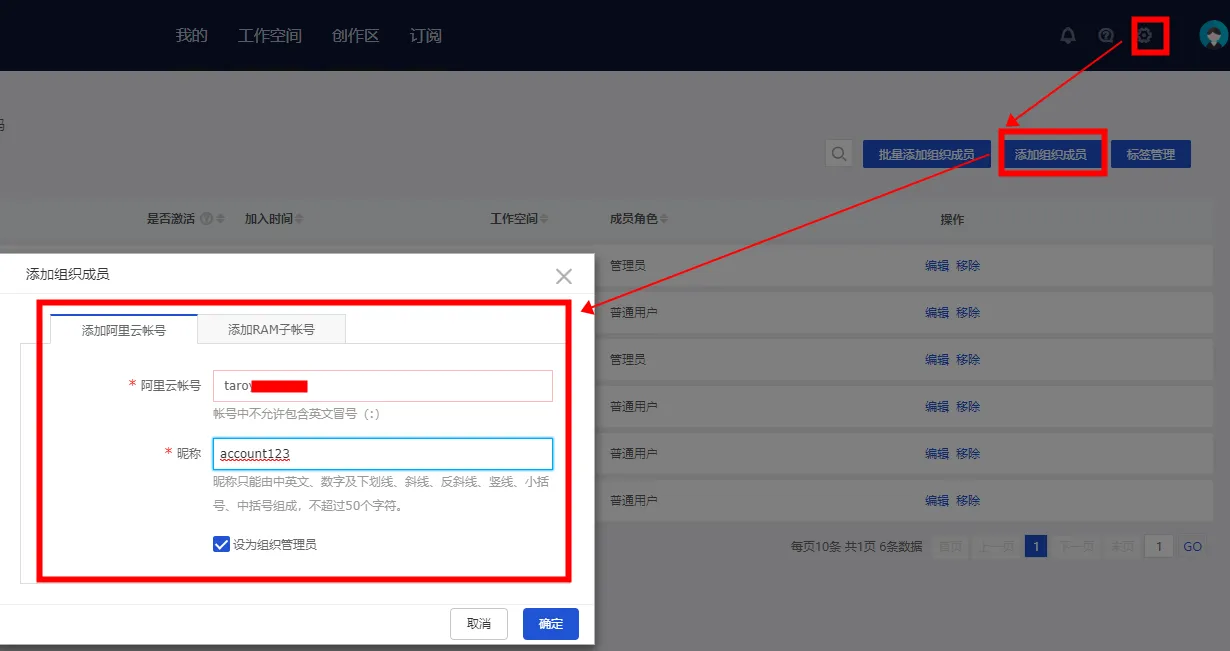Click 编辑 in the second 管理员 row
1230x651 pixels.
pos(937,360)
